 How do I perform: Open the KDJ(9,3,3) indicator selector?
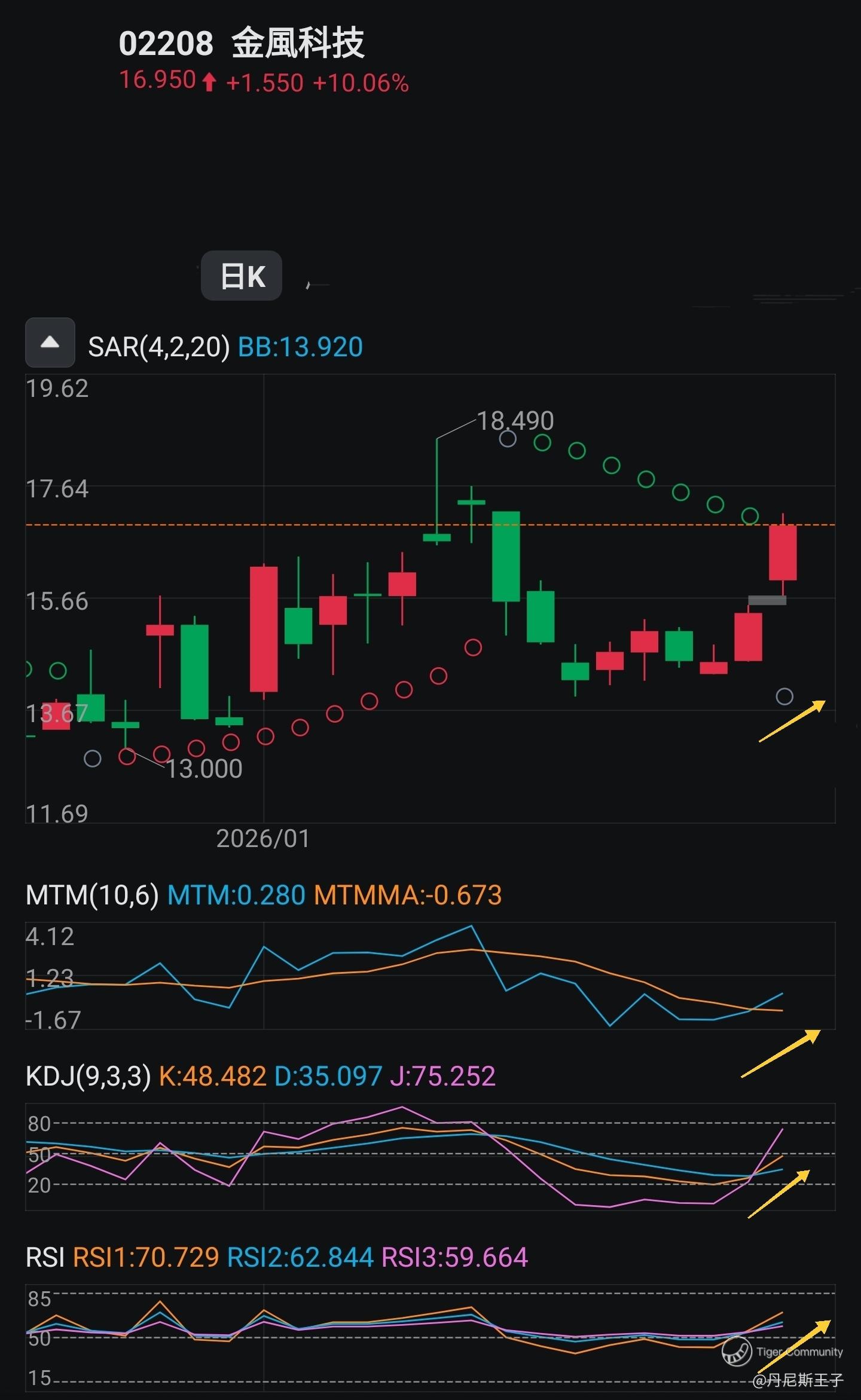[x=88, y=1077]
